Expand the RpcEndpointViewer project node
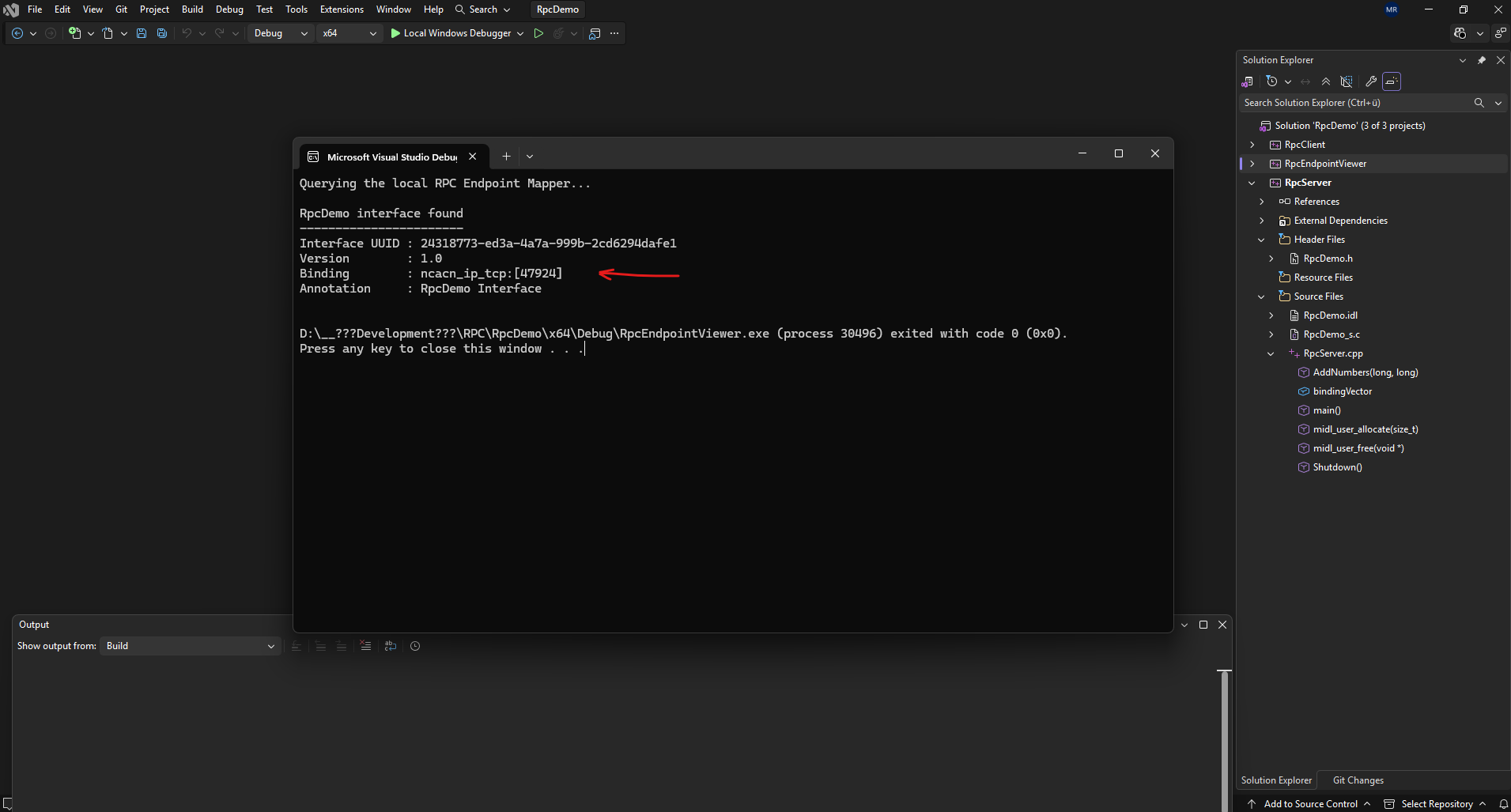 point(1252,164)
